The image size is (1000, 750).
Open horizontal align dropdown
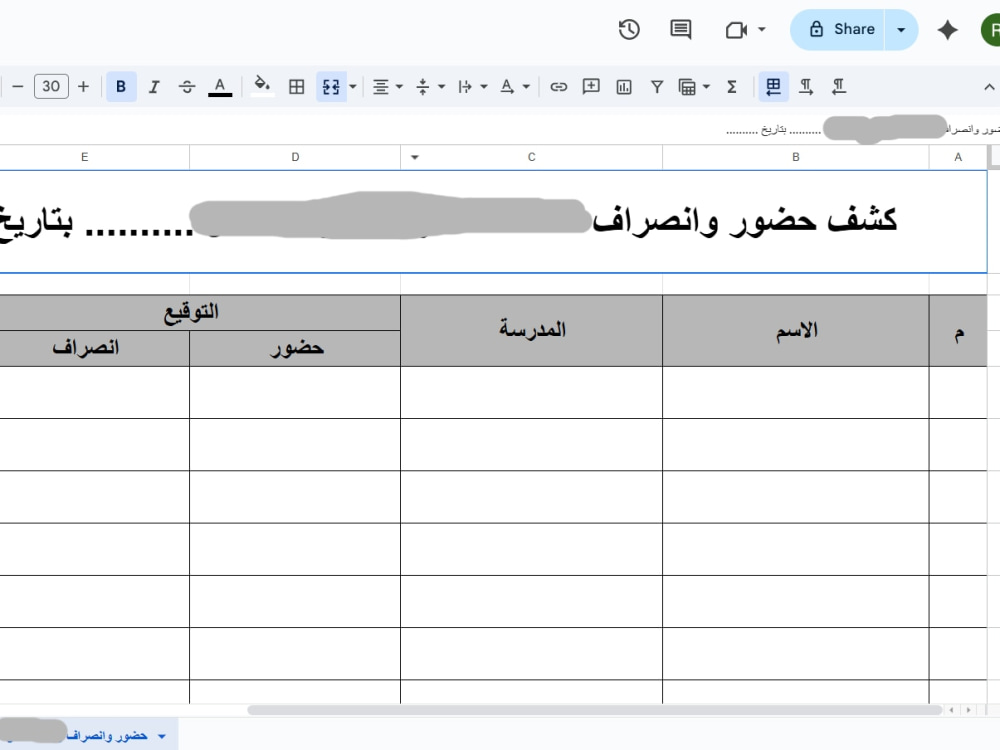click(x=387, y=86)
